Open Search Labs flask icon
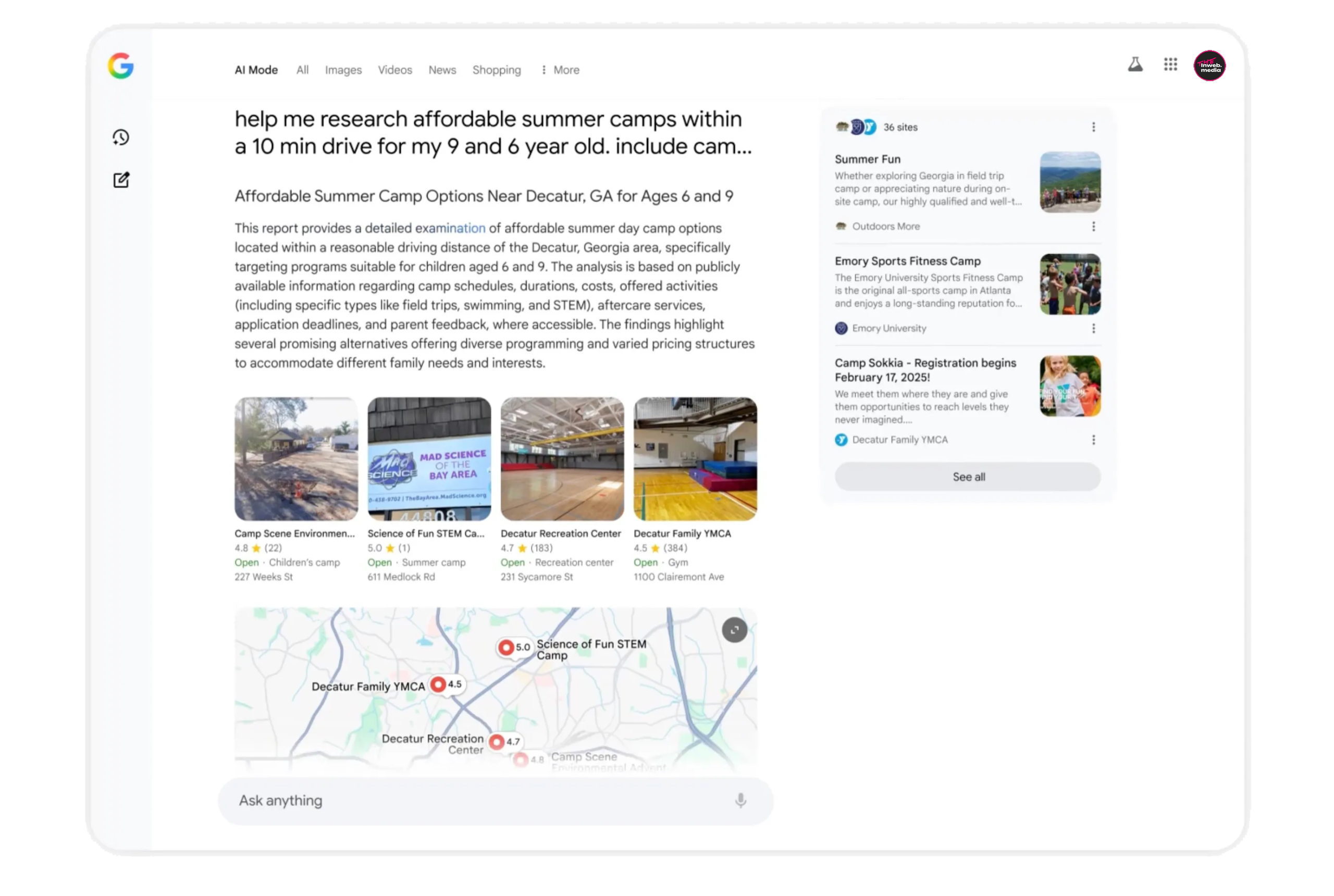 tap(1135, 65)
